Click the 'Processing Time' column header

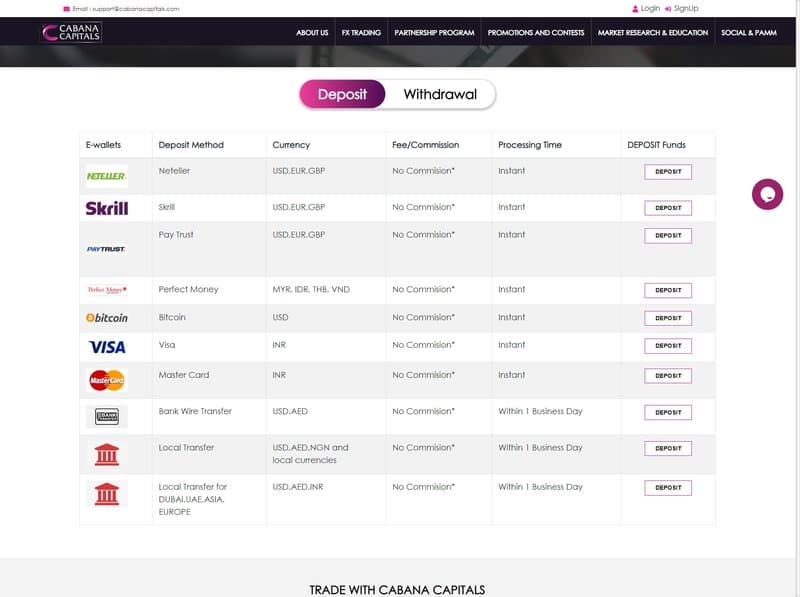(530, 145)
